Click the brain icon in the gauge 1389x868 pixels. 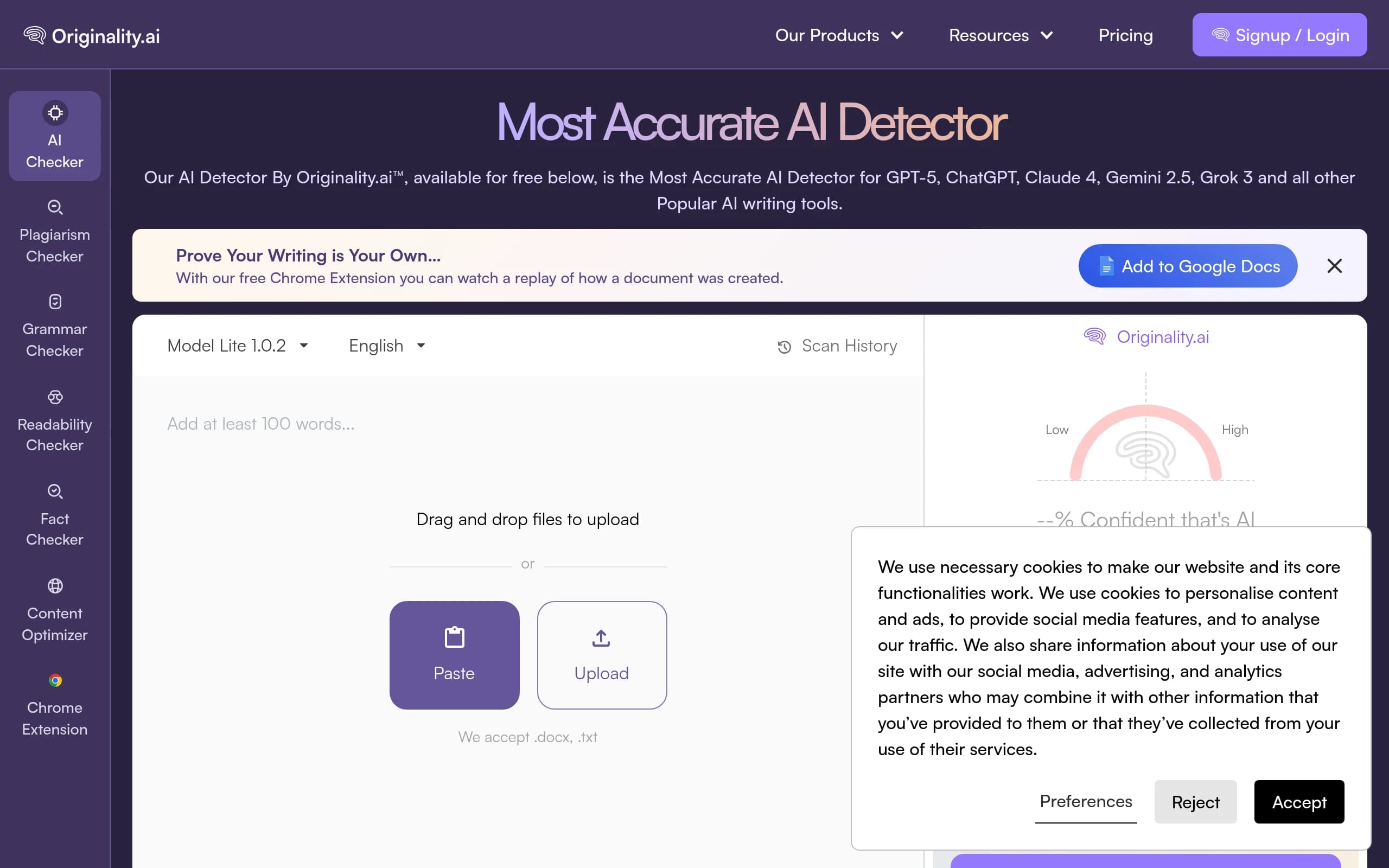coord(1145,454)
